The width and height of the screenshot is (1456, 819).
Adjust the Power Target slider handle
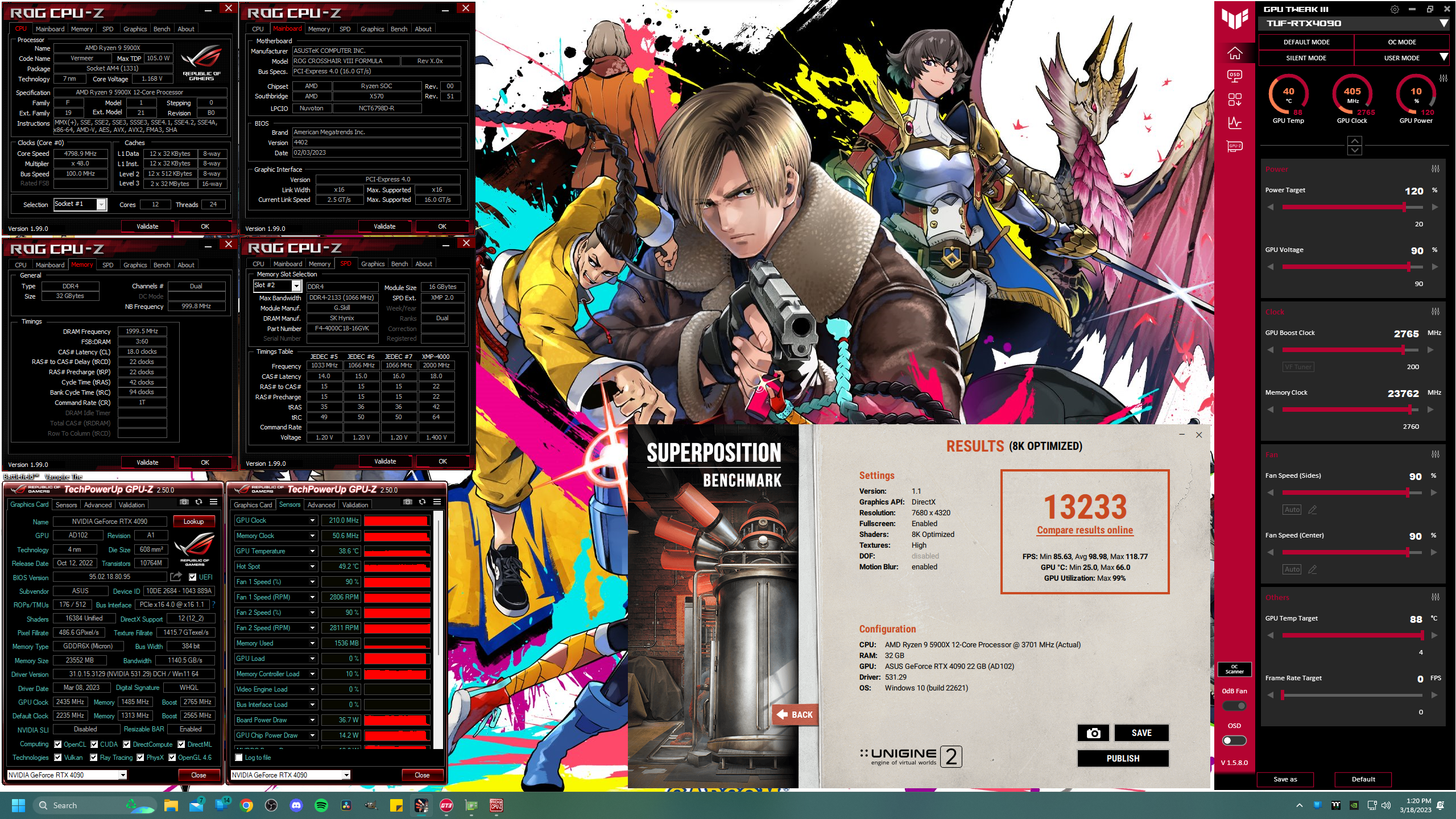(1404, 207)
